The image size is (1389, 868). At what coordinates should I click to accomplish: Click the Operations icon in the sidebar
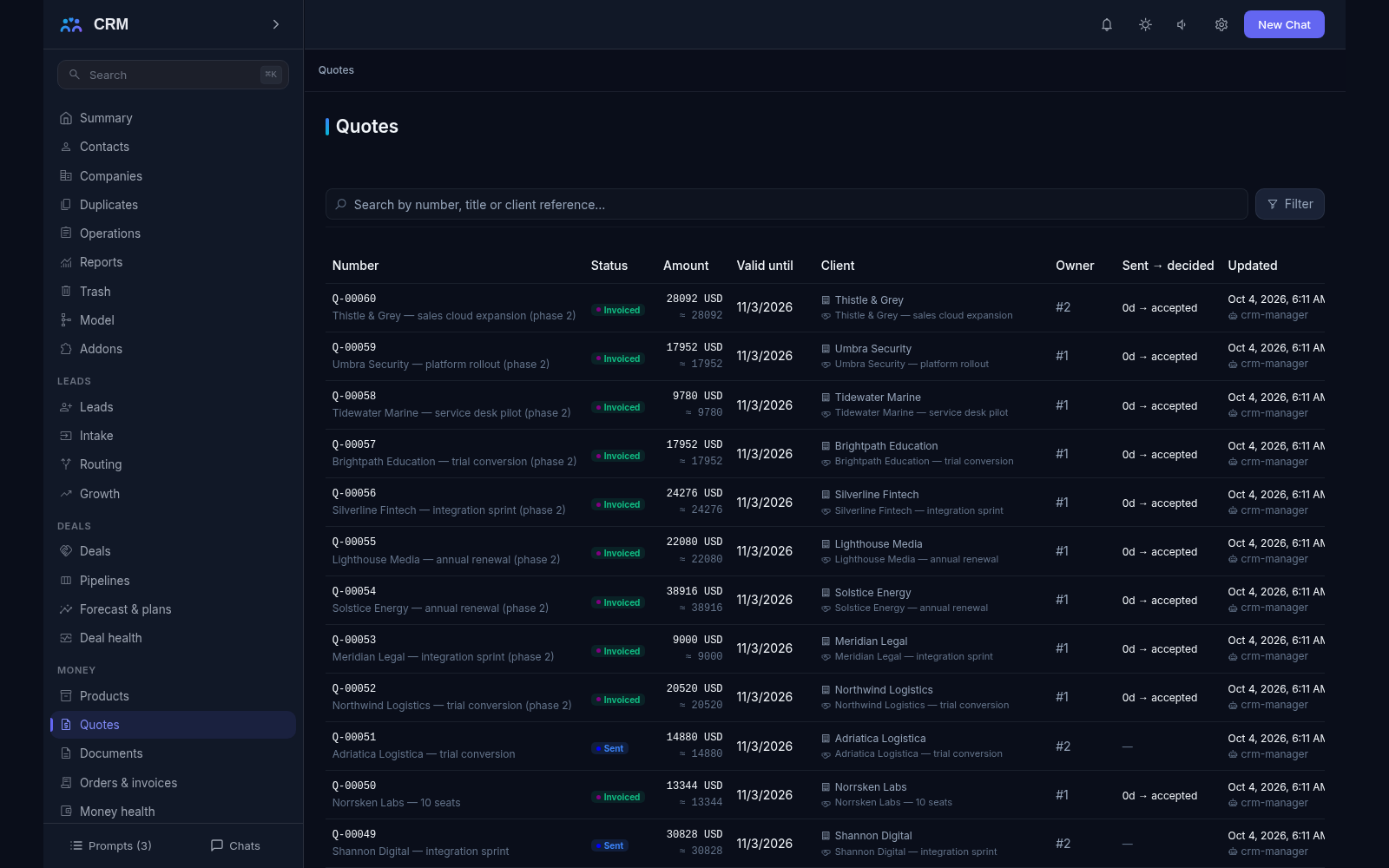coord(66,233)
